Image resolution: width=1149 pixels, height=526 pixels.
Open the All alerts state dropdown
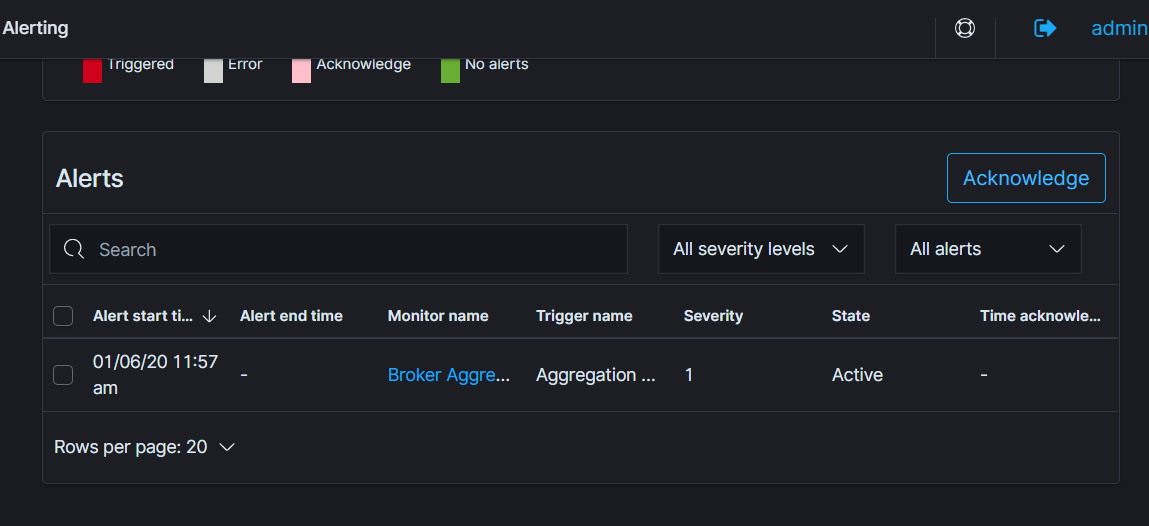click(987, 249)
